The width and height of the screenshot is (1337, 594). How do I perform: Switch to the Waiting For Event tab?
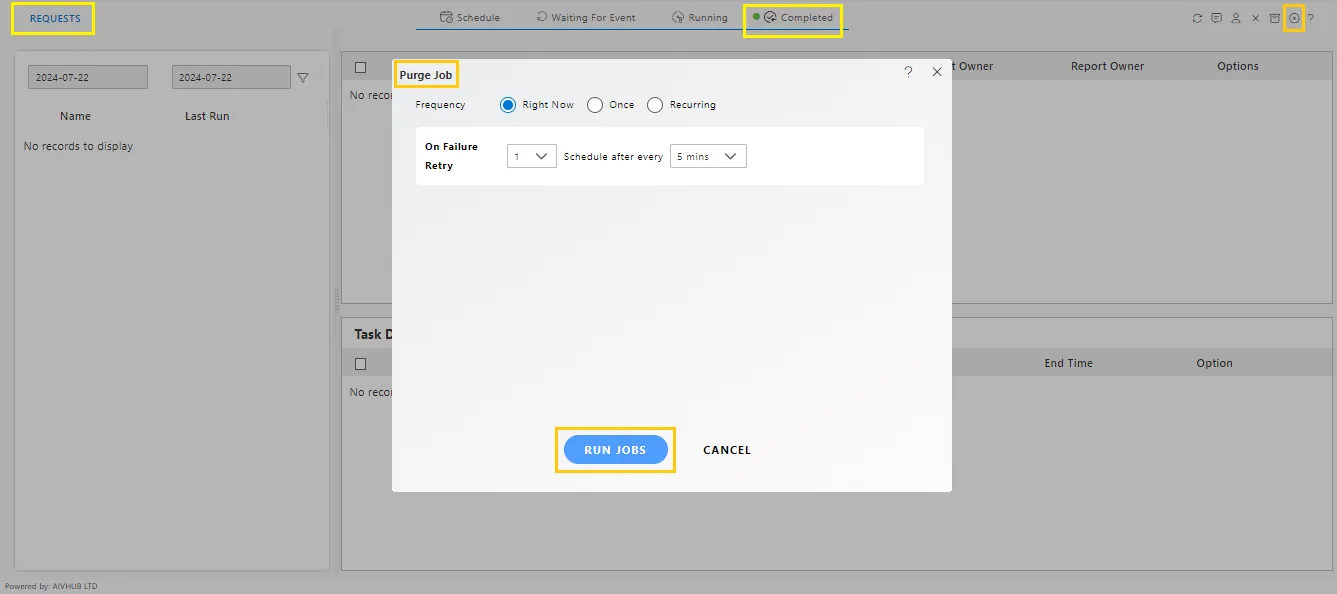pos(586,17)
